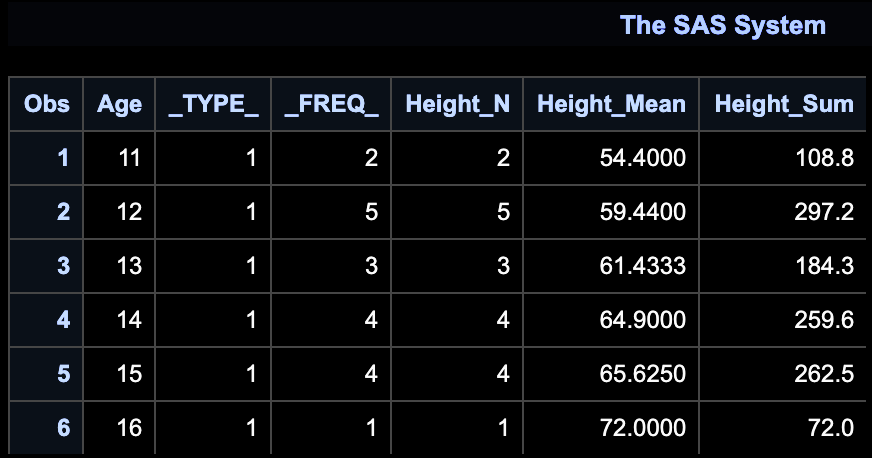Screen dimensions: 872x458
Task: Click the _FREQ_ column header
Action: coord(331,104)
